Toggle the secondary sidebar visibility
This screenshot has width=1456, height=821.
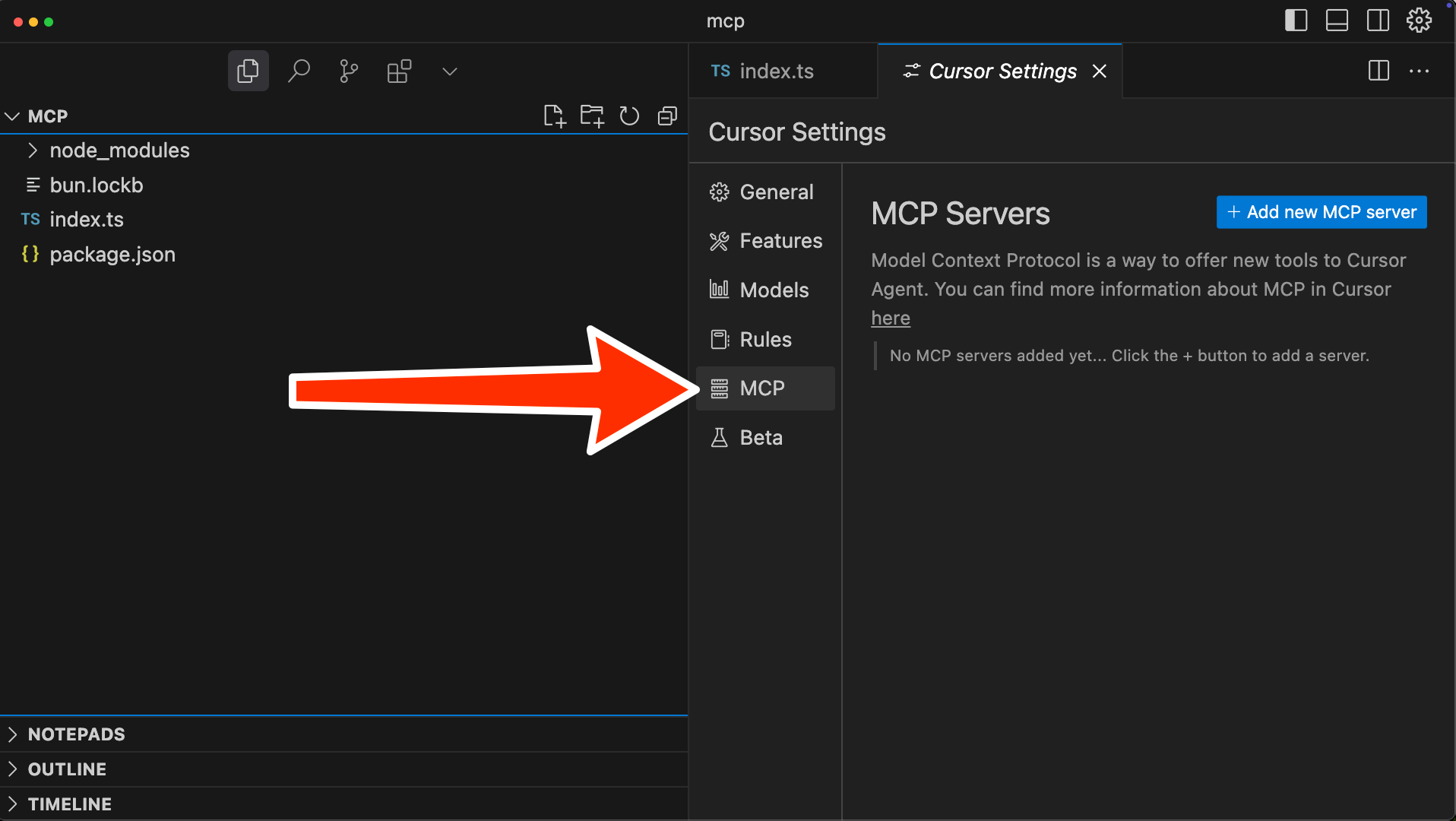click(1378, 21)
